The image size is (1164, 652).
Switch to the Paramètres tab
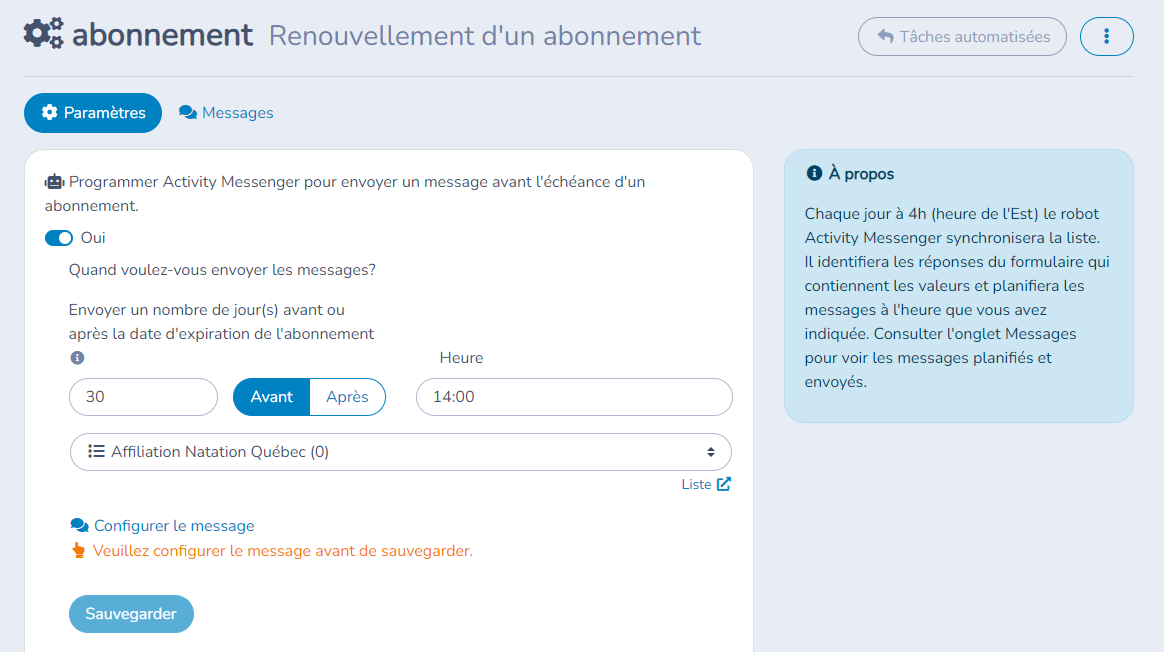coord(93,113)
